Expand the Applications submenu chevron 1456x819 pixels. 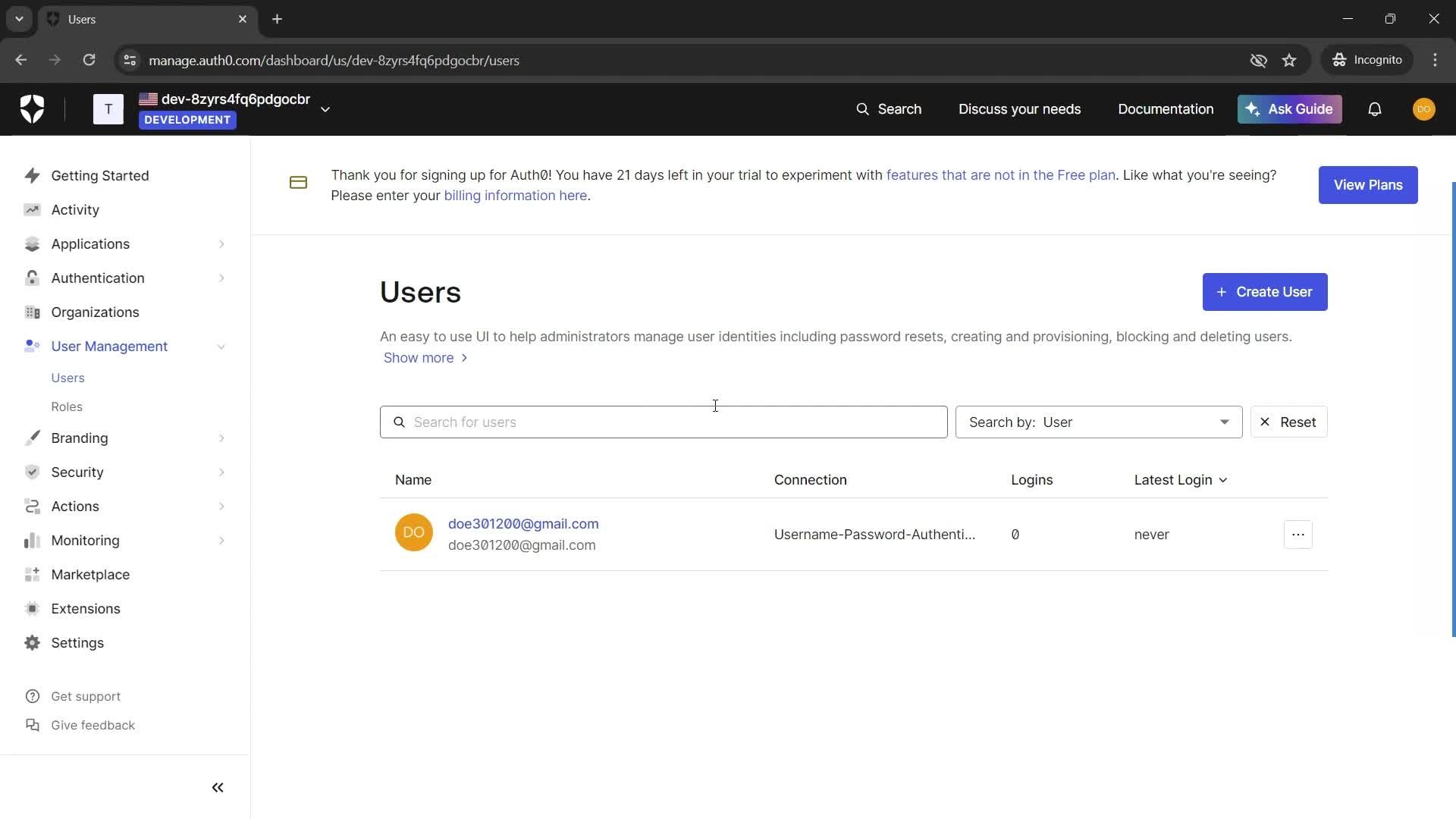221,243
